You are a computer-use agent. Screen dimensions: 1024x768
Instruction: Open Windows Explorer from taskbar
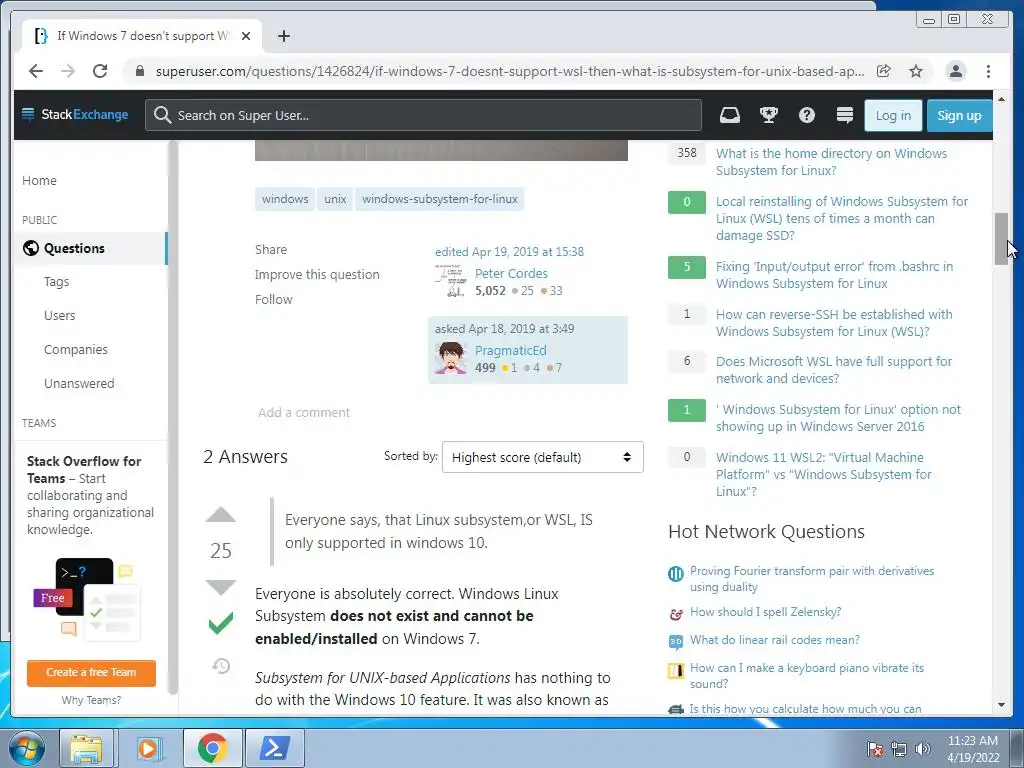86,748
